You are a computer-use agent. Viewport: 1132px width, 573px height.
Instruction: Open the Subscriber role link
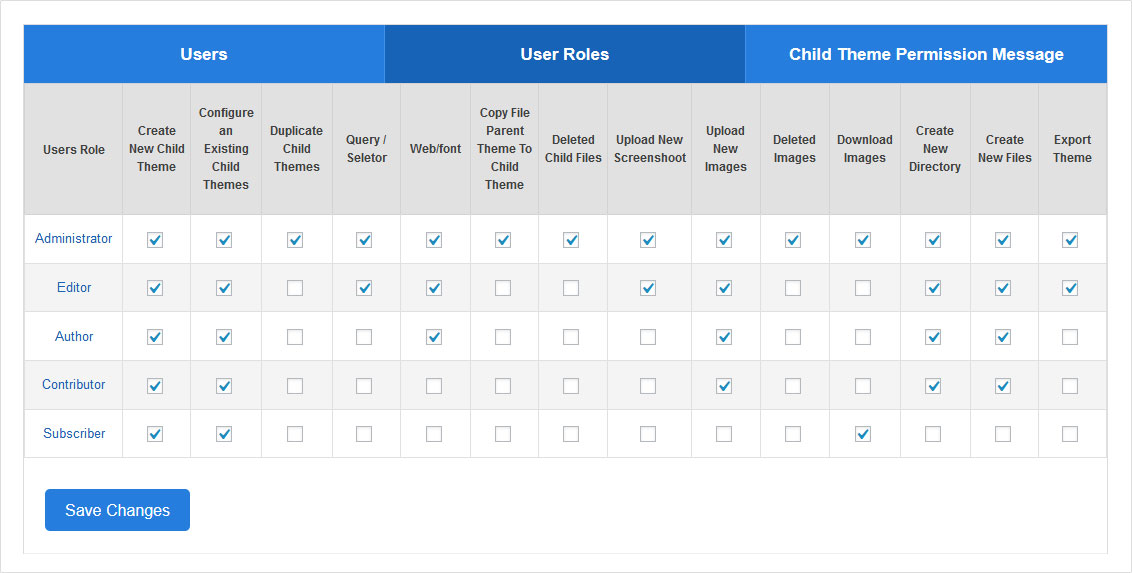(74, 434)
